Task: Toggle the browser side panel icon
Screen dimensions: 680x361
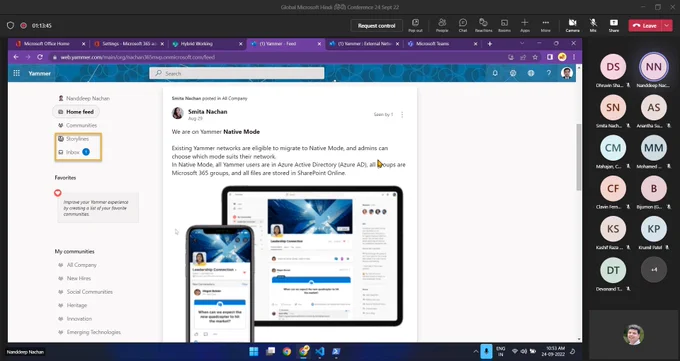Action: 550,57
